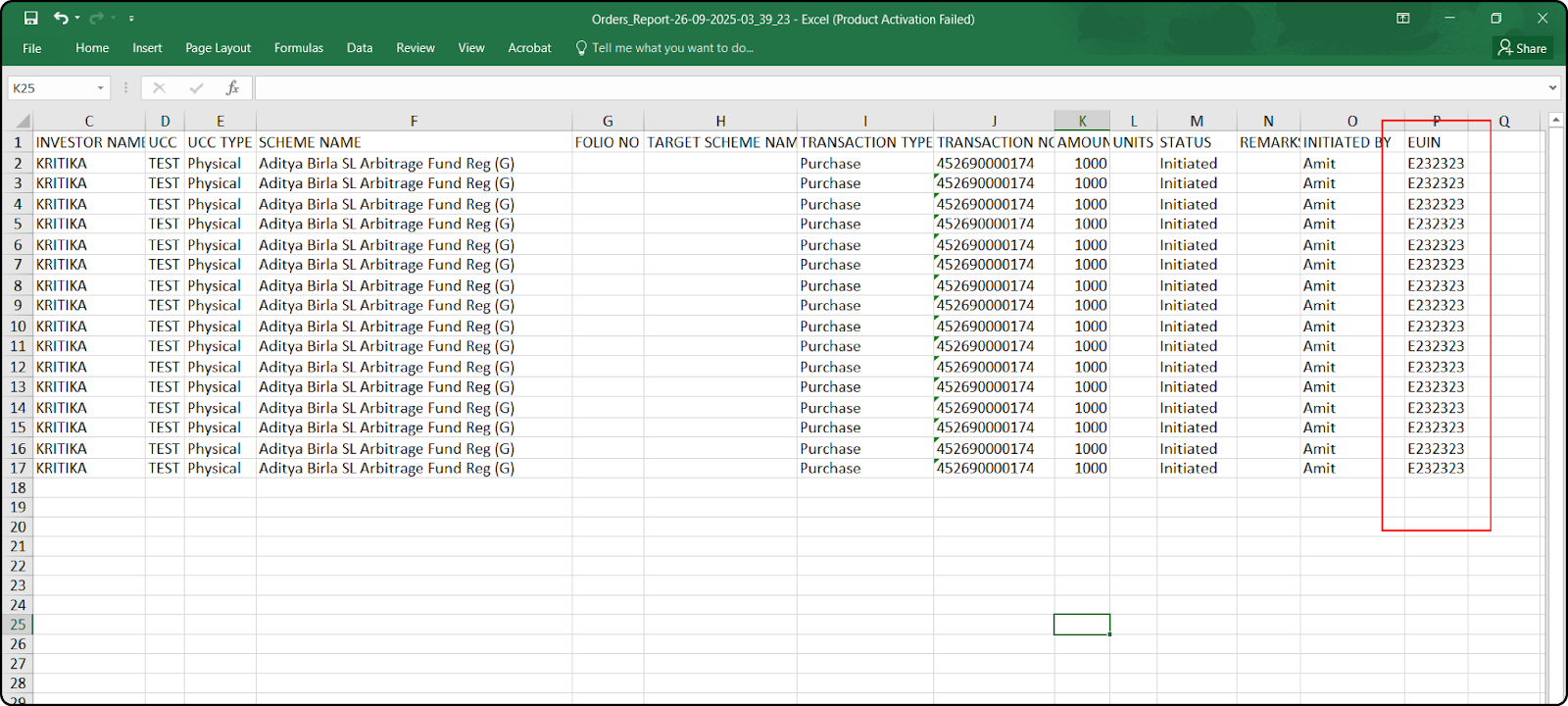
Task: Click the TRANSACTION TYPE header cell
Action: [x=865, y=142]
